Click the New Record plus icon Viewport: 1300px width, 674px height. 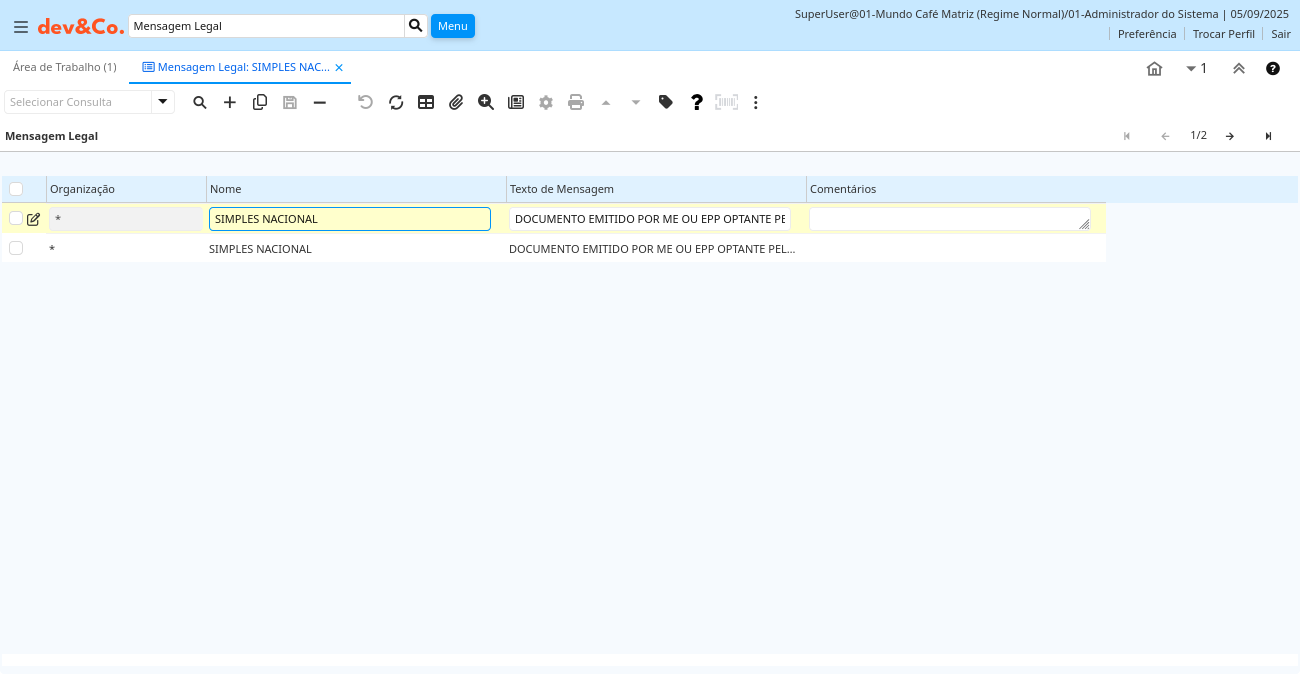tap(230, 102)
